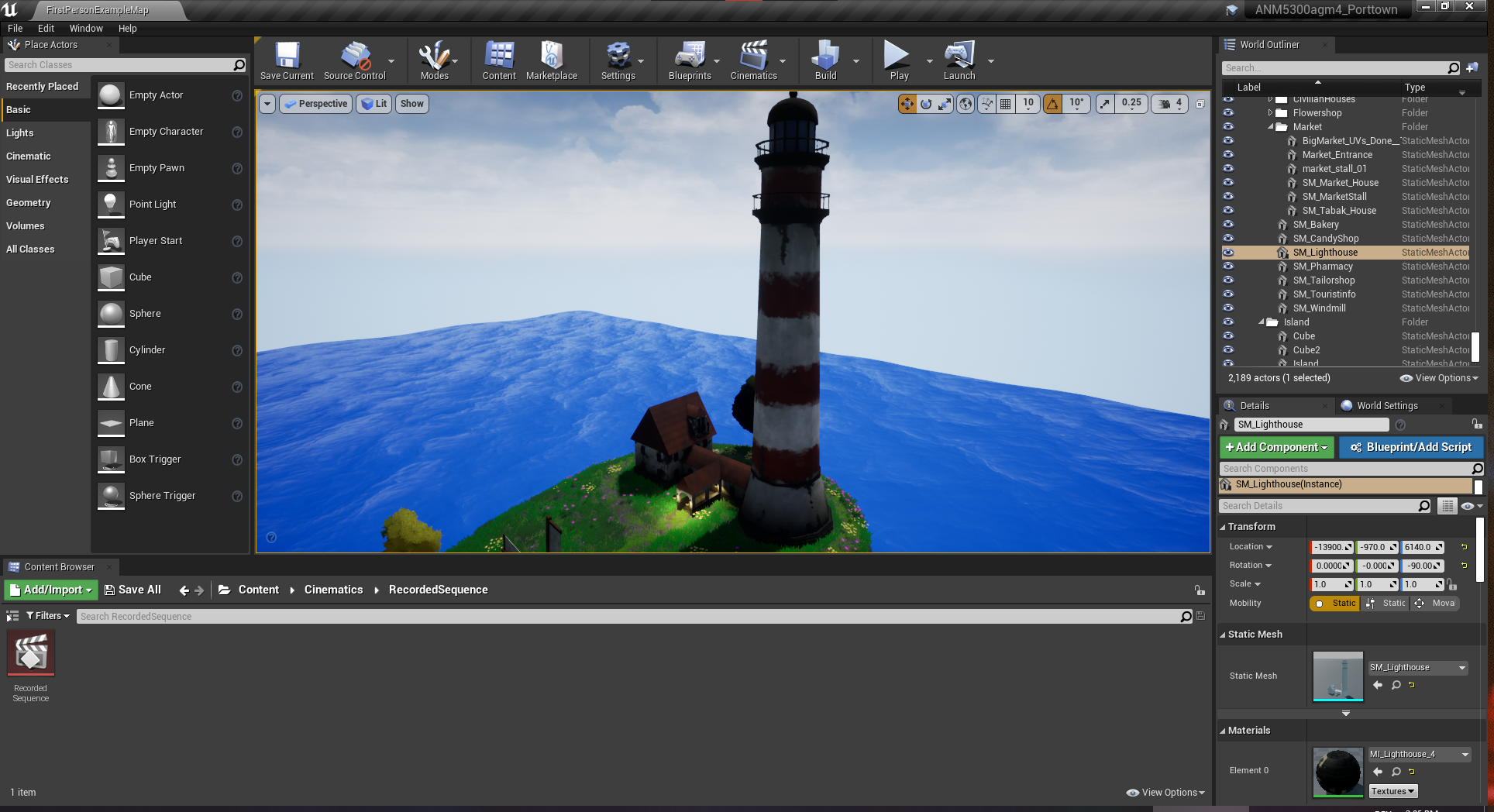The height and width of the screenshot is (812, 1494).
Task: Click the Add Component button
Action: click(1276, 448)
